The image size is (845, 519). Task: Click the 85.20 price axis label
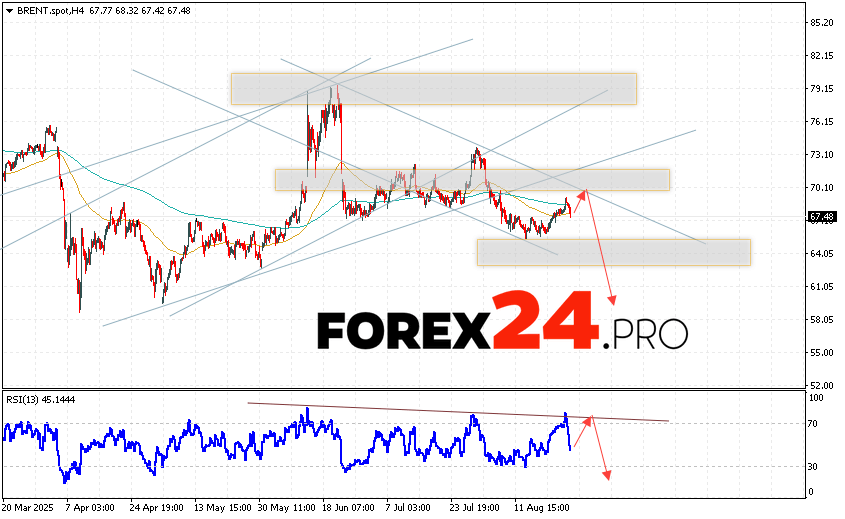[822, 23]
